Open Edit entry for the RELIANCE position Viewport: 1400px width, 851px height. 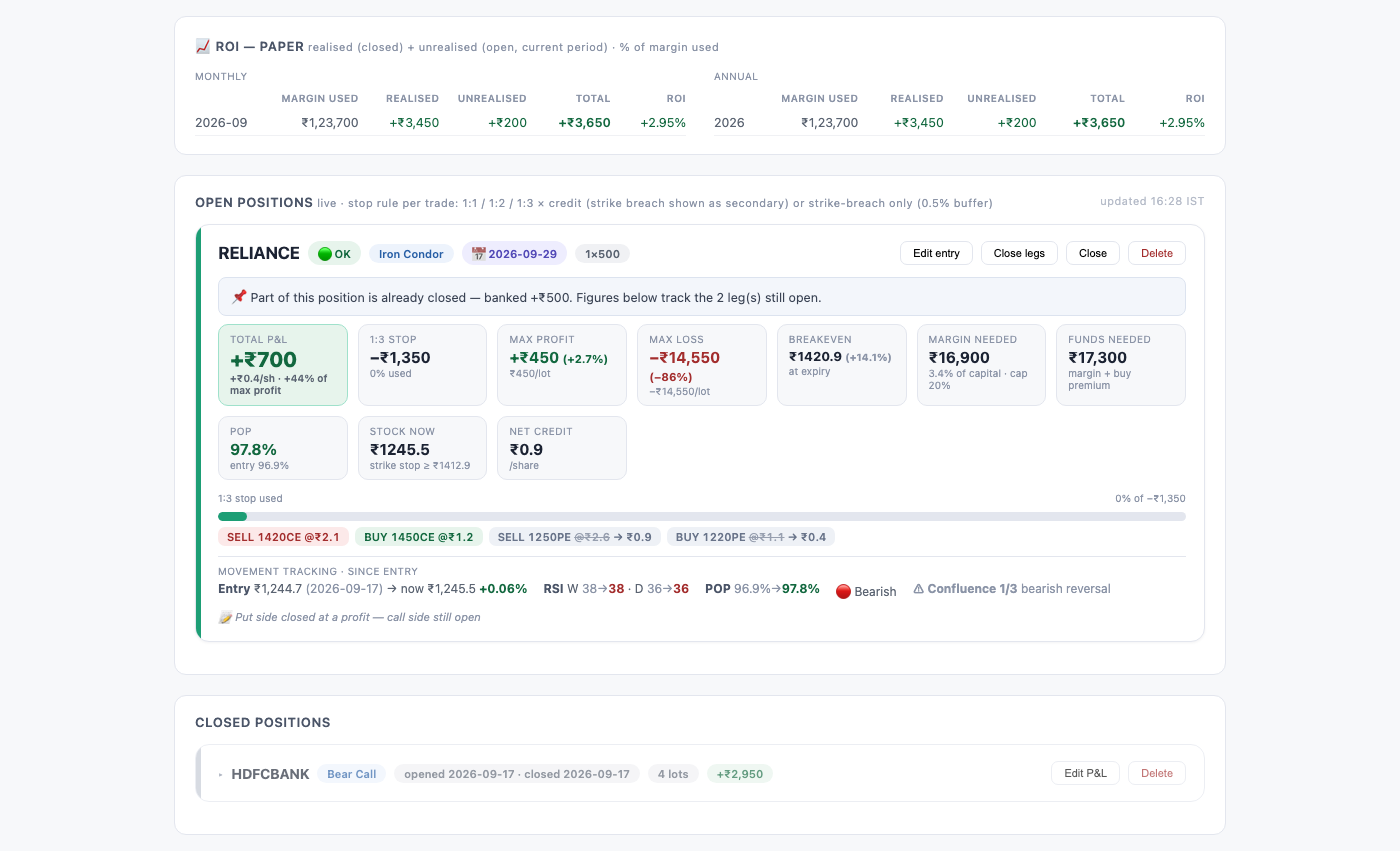pos(936,253)
